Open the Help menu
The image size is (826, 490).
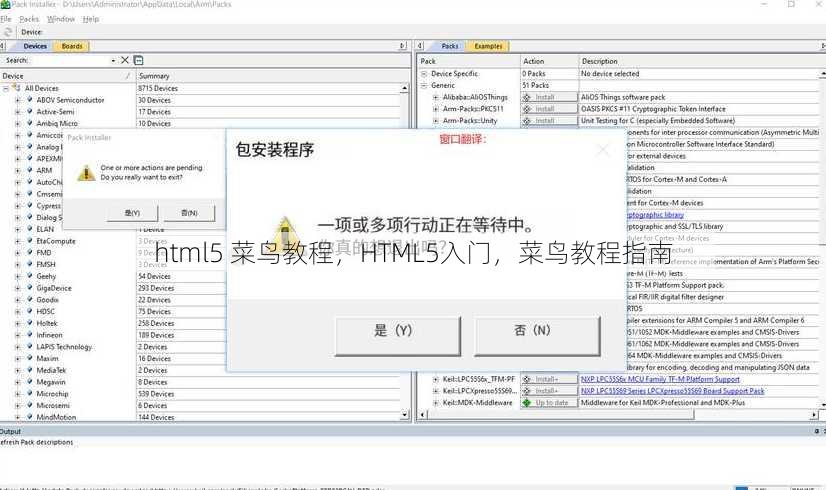tap(91, 19)
